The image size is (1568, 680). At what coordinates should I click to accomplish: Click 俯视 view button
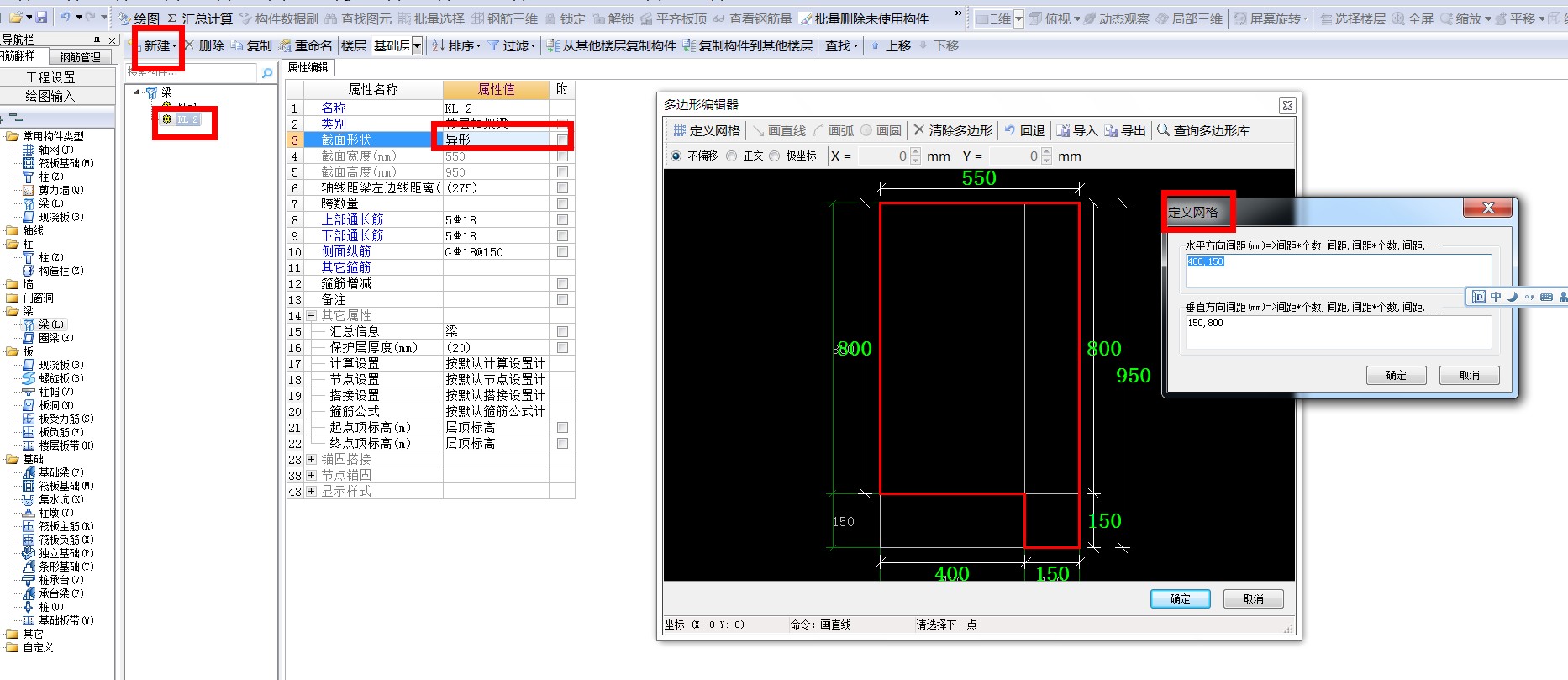(1050, 18)
